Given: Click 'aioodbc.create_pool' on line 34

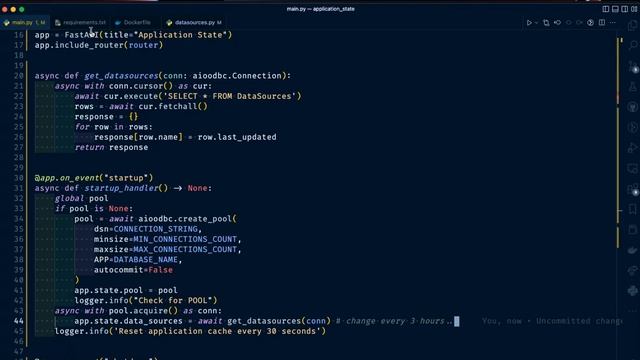Looking at the screenshot, I should click(185, 219).
